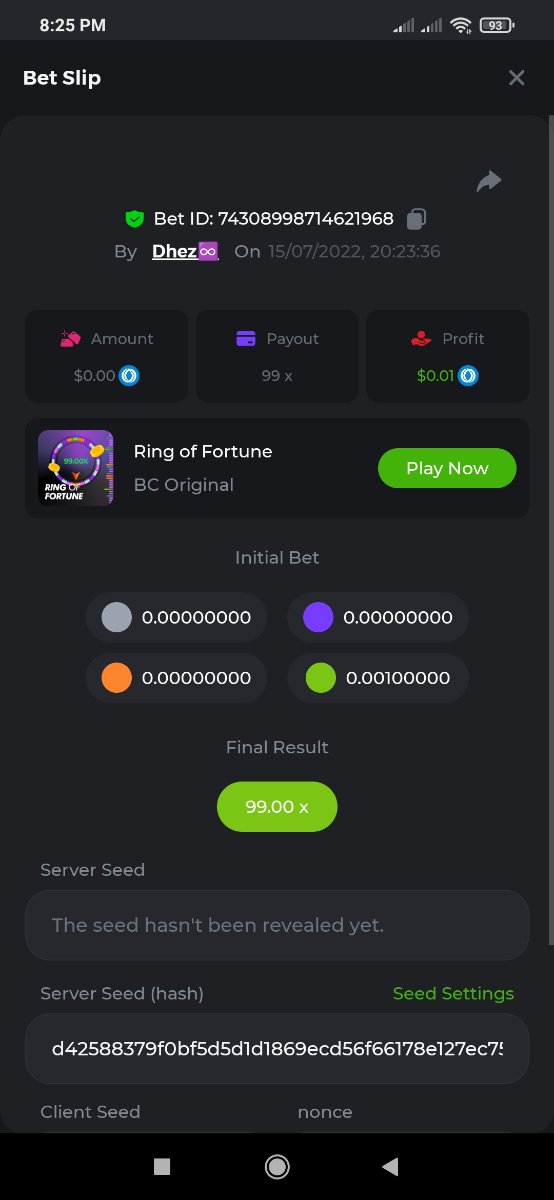Tap the purple Payout card icon

(246, 339)
